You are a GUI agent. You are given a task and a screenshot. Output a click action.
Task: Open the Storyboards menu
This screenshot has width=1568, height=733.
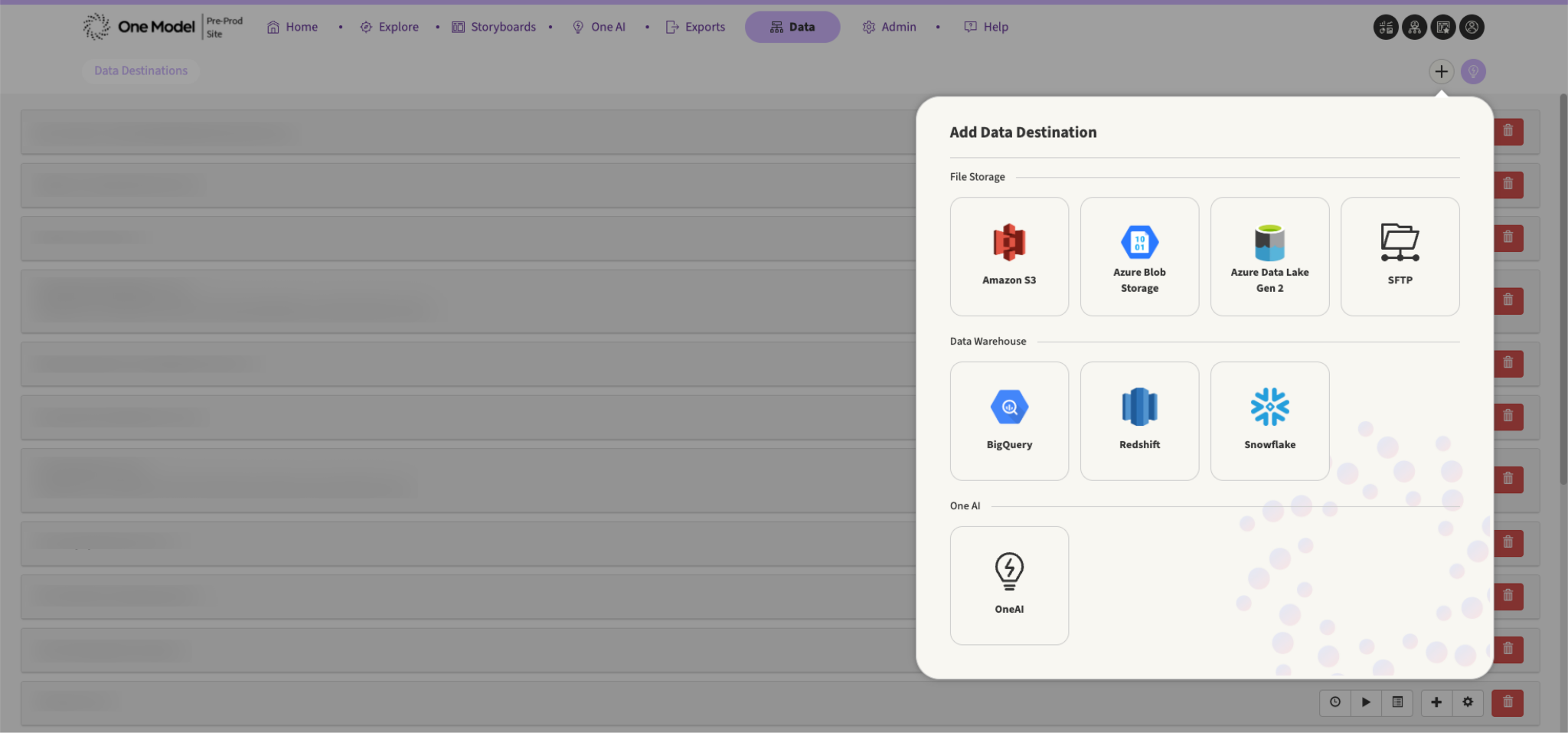click(x=494, y=27)
